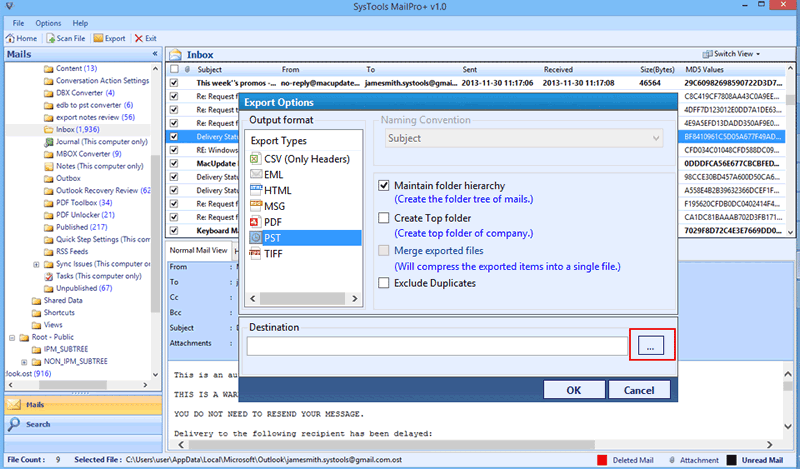This screenshot has height=469, width=800.
Task: Select the PST export type
Action: tap(305, 238)
